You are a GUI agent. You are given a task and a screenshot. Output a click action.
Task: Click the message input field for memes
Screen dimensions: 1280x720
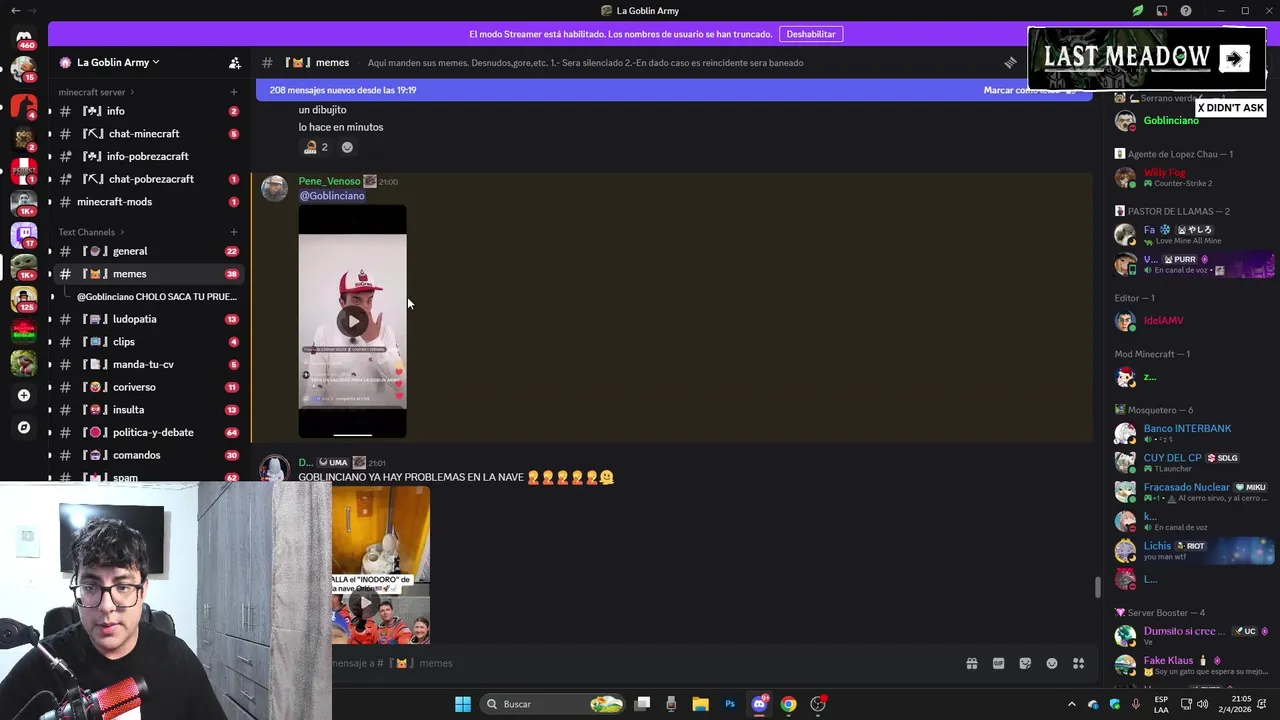[x=640, y=663]
